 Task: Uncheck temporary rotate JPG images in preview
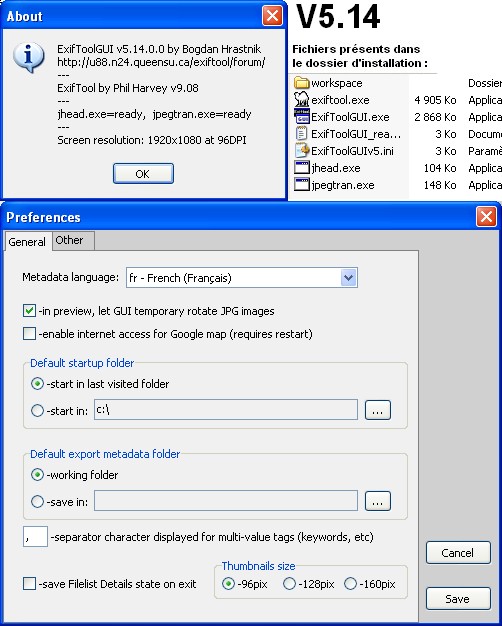pos(29,311)
